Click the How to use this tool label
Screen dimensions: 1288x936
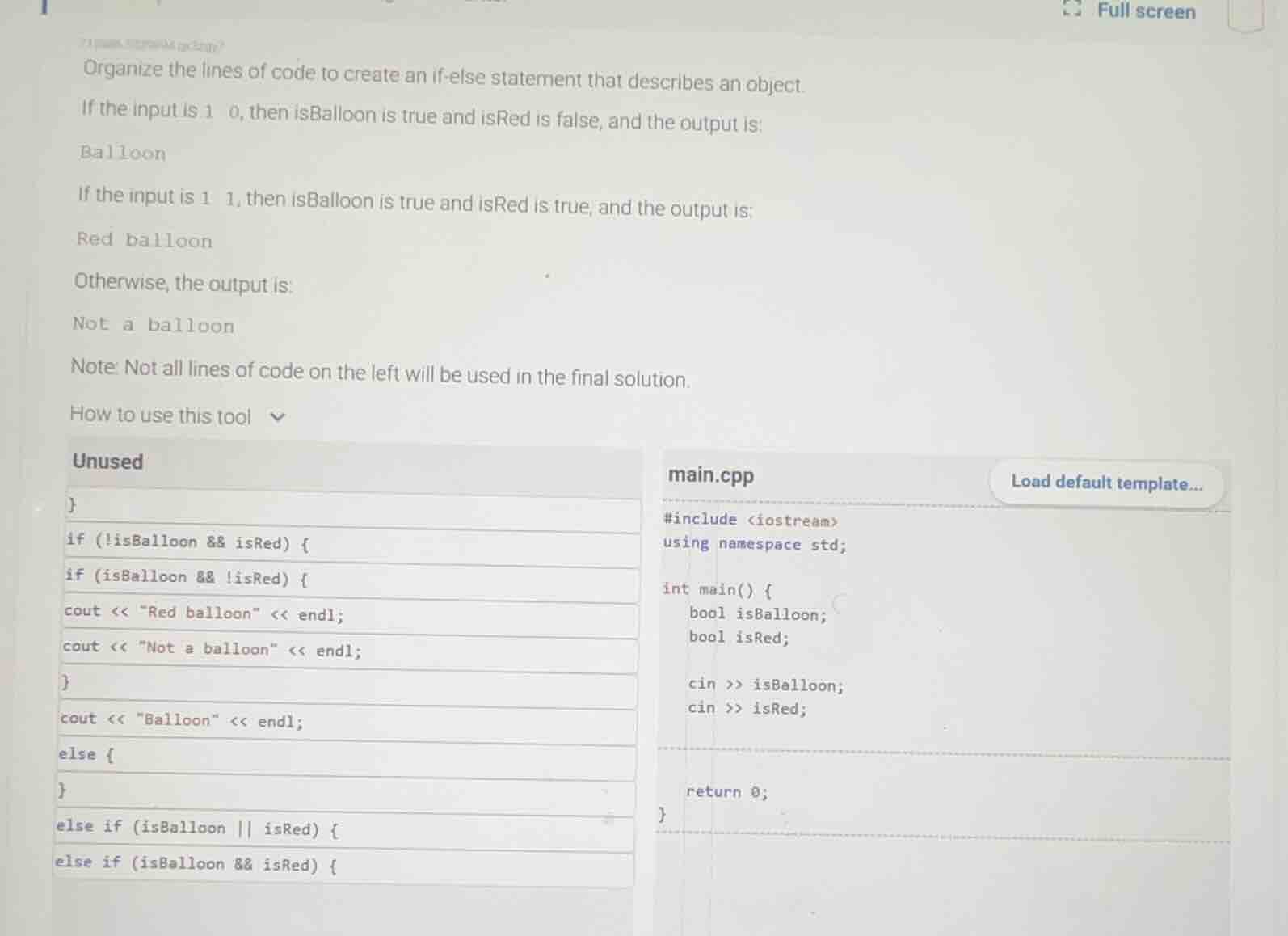160,415
